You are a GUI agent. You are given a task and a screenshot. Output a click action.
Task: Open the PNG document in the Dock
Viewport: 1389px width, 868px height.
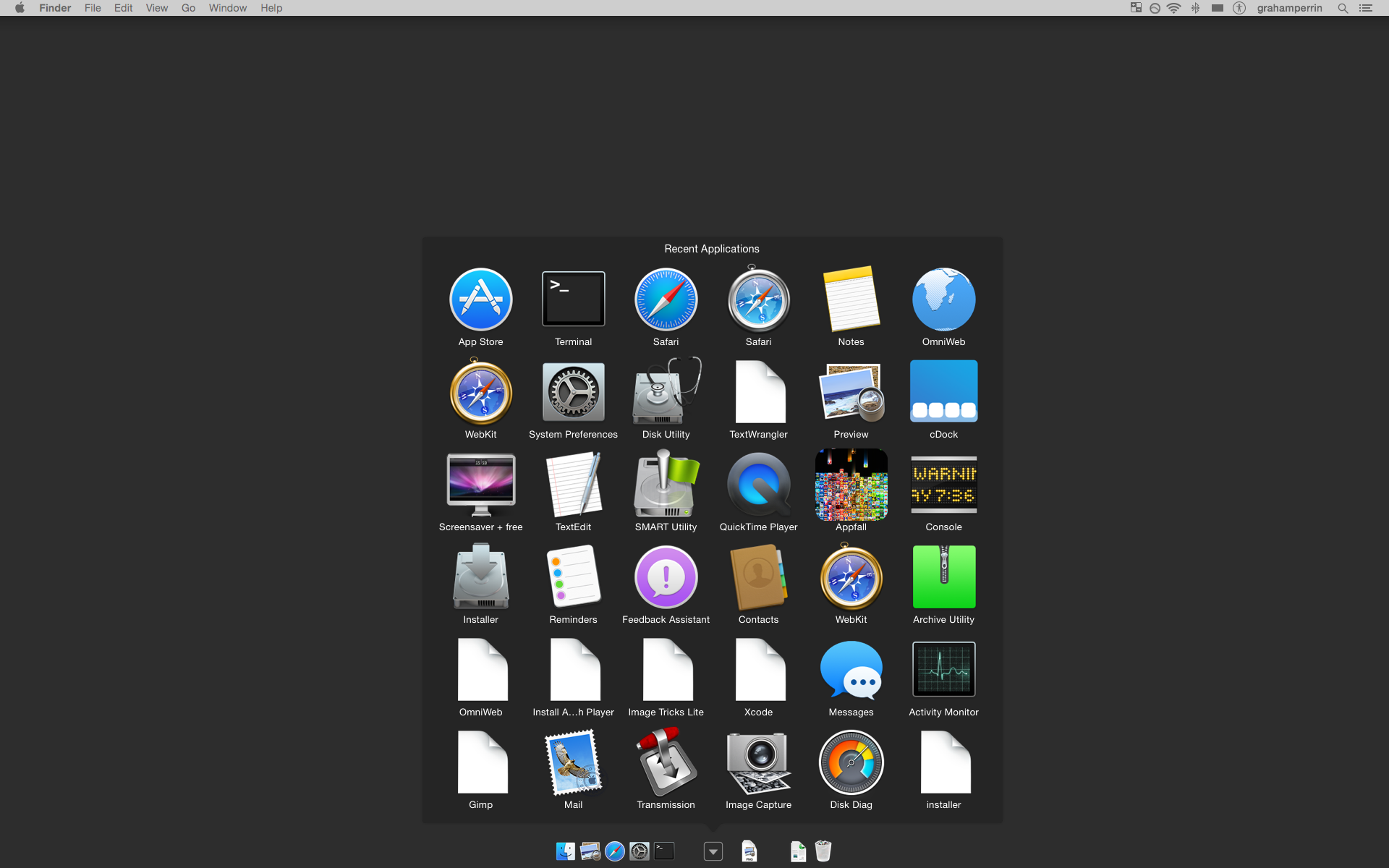(749, 851)
